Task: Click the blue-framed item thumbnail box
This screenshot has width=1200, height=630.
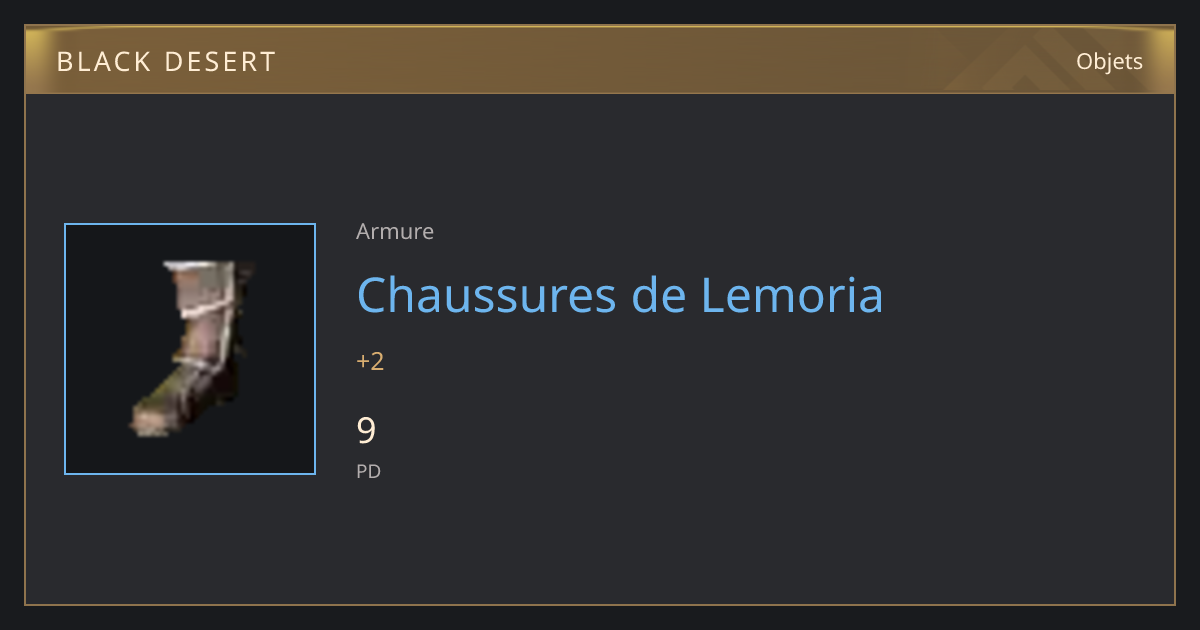Action: click(190, 349)
